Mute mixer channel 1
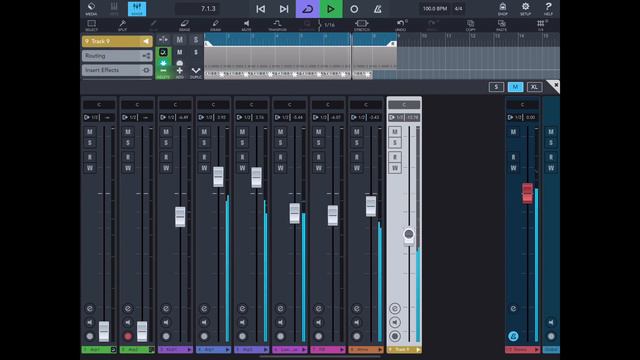 click(x=90, y=132)
